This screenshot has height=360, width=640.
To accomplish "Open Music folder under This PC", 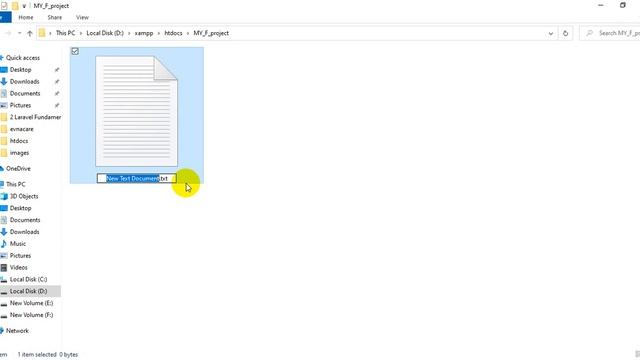I will (18, 244).
